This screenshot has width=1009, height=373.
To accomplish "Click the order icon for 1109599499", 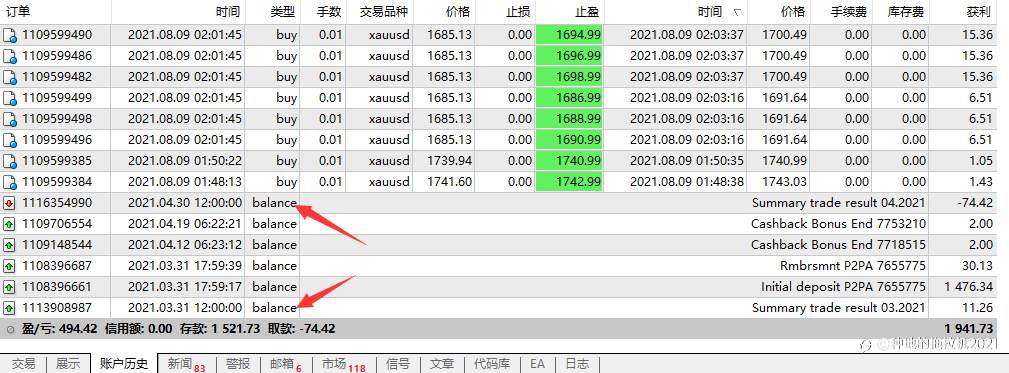I will pyautogui.click(x=10, y=98).
